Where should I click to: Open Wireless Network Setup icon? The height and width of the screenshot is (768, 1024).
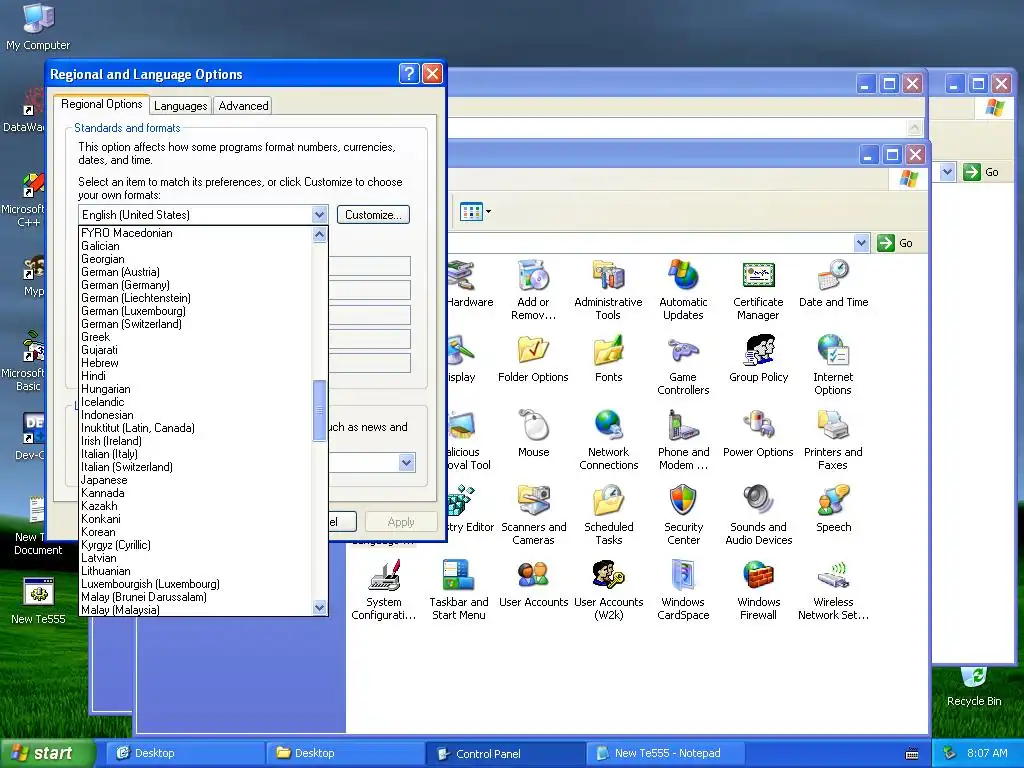click(x=833, y=590)
